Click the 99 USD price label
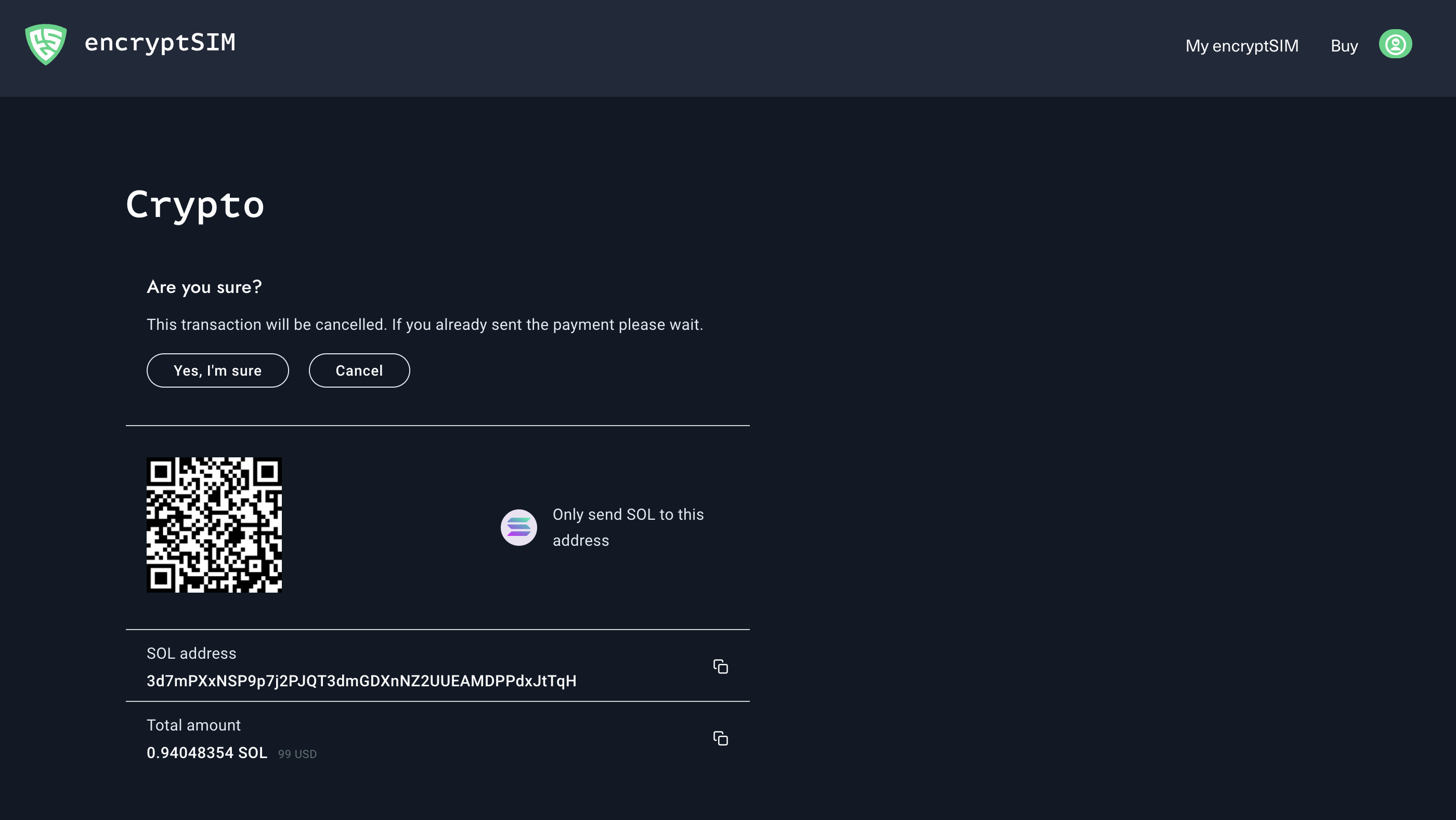Viewport: 1456px width, 820px height. click(x=297, y=754)
